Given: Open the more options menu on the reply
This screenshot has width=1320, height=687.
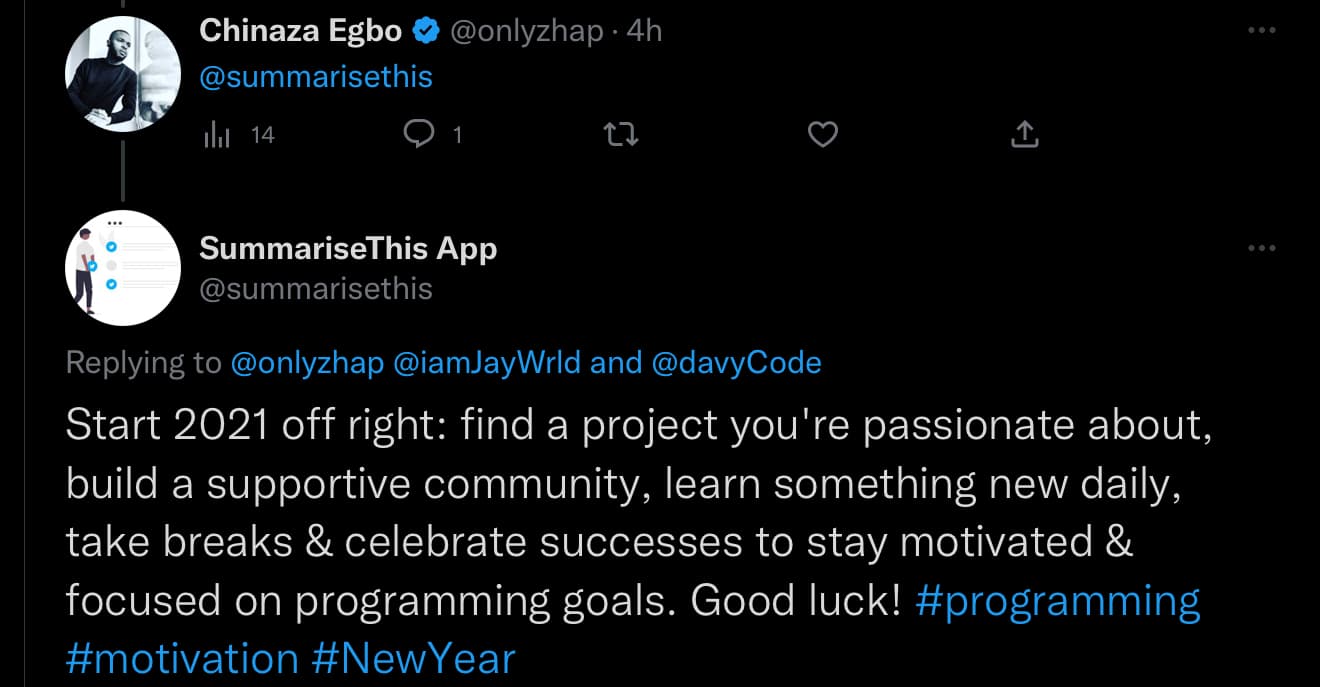Looking at the screenshot, I should coord(1262,247).
